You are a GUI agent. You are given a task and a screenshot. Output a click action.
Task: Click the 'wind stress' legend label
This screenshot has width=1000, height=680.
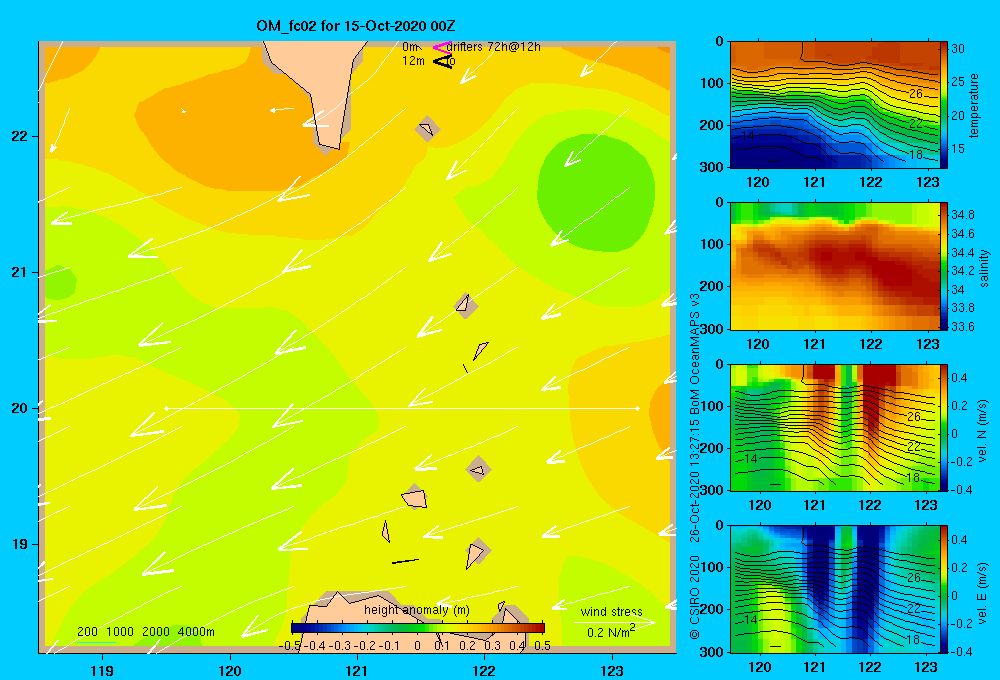[611, 611]
